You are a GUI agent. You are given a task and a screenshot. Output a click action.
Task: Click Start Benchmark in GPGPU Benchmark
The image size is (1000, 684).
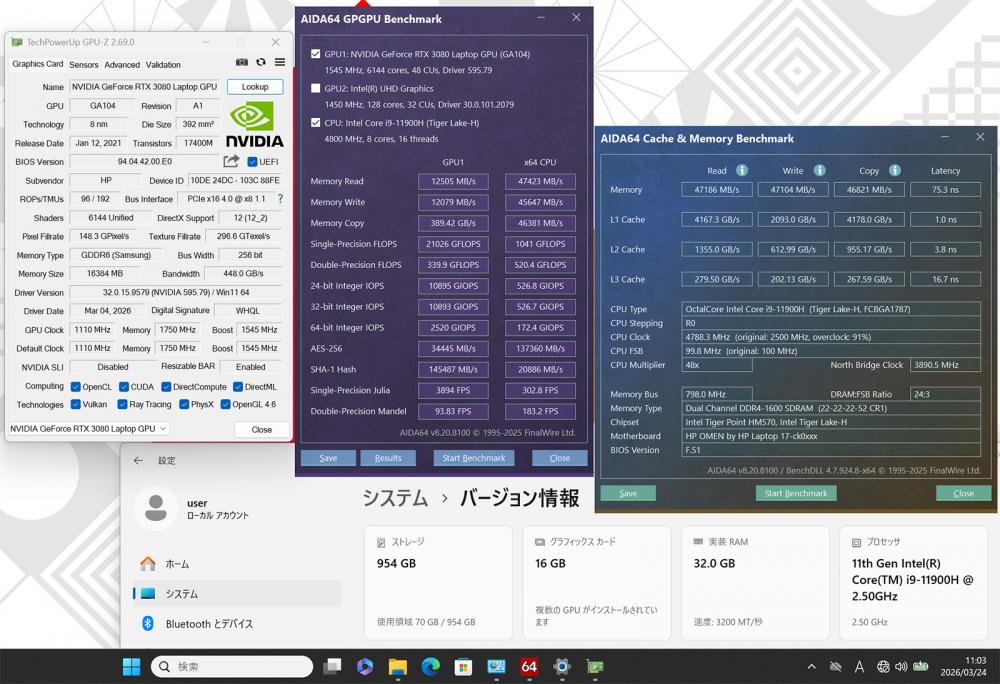[474, 458]
